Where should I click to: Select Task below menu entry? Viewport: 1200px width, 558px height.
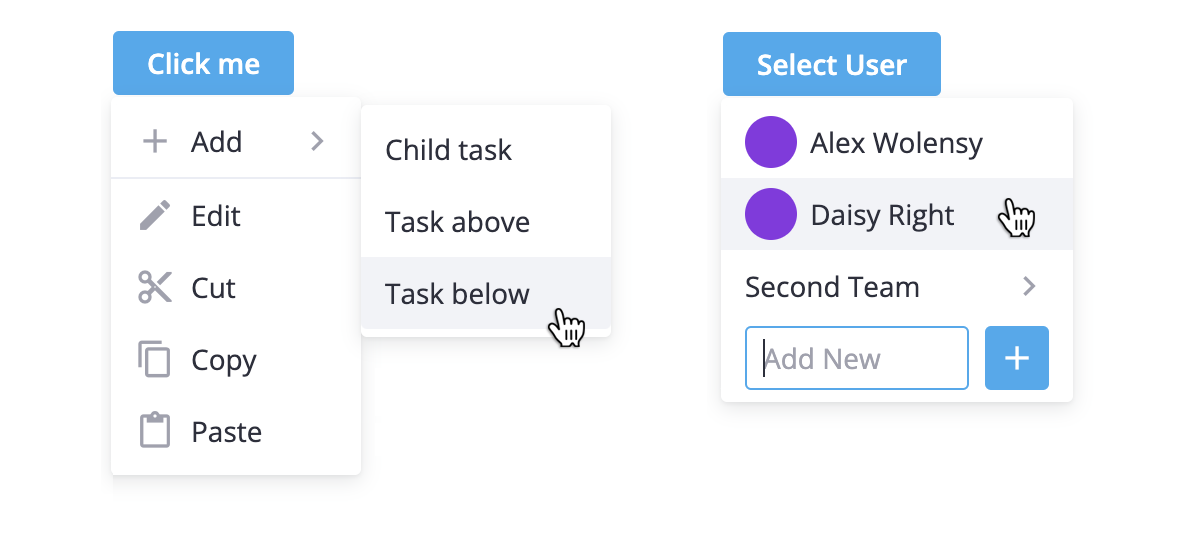point(486,293)
